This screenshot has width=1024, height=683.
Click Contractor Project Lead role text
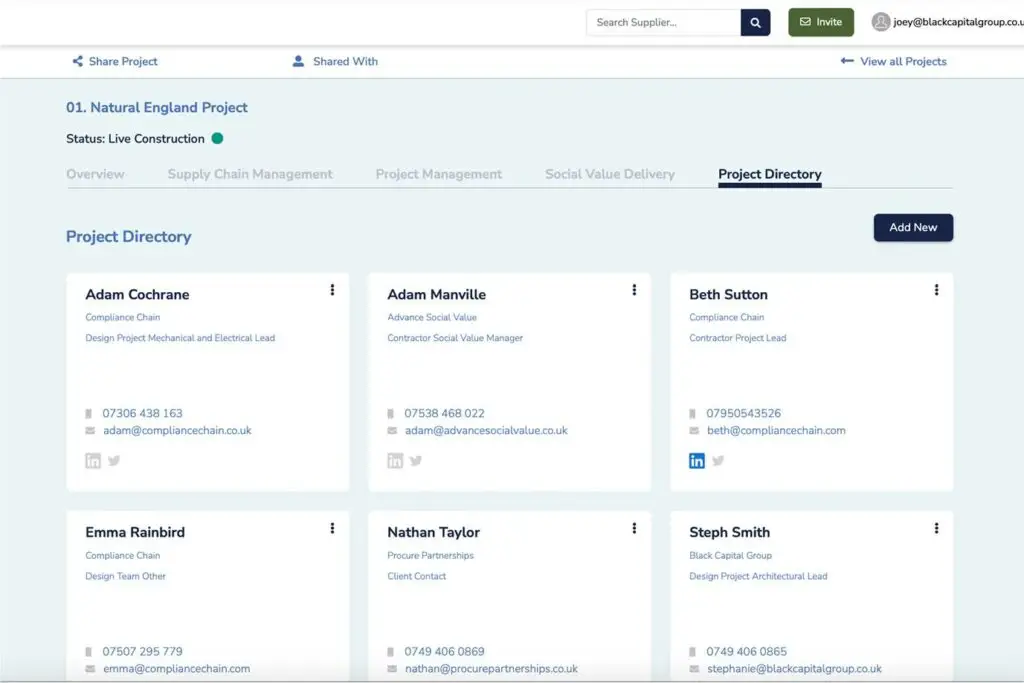(x=737, y=338)
